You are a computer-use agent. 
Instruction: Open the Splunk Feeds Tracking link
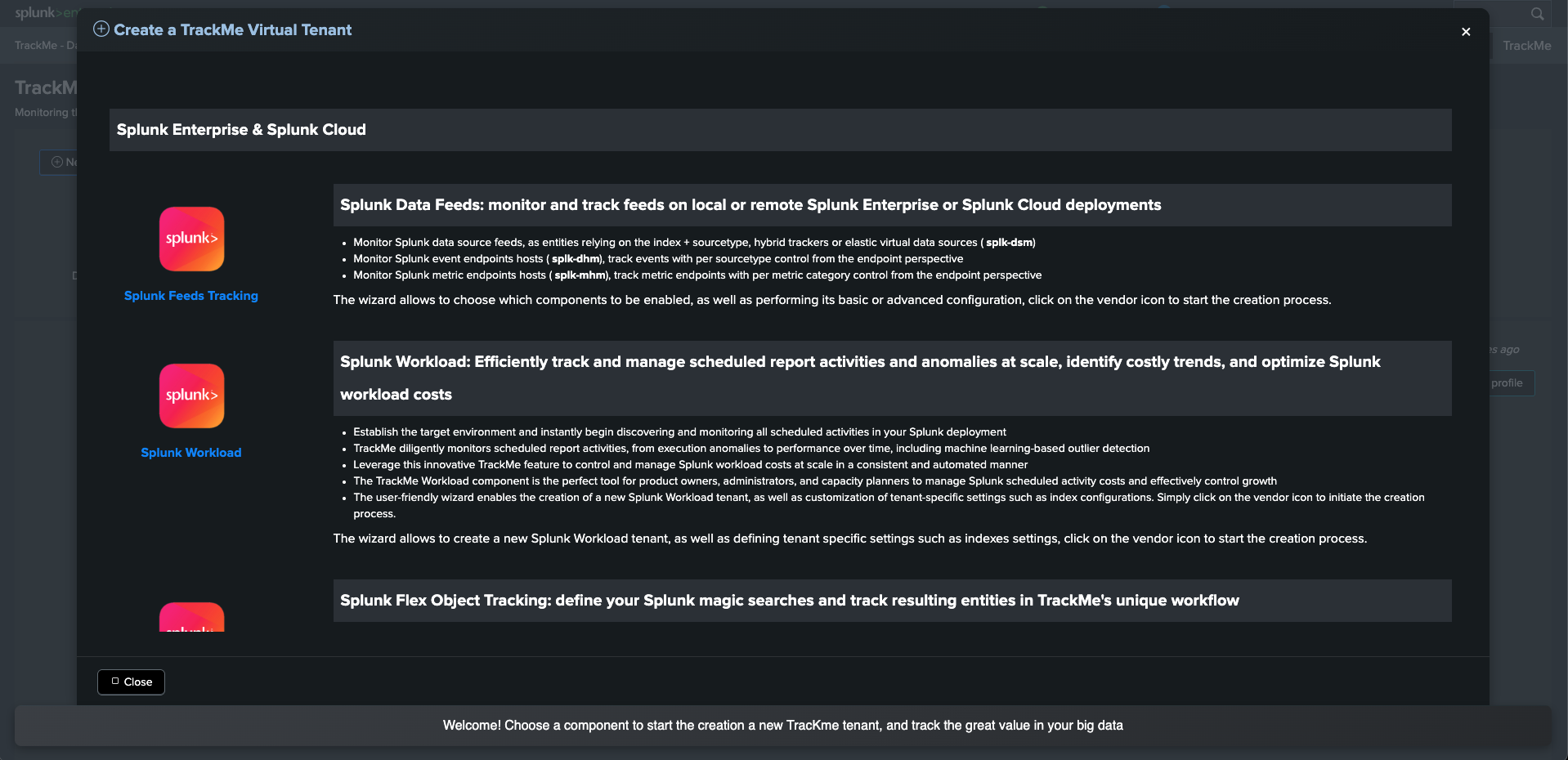coord(191,296)
